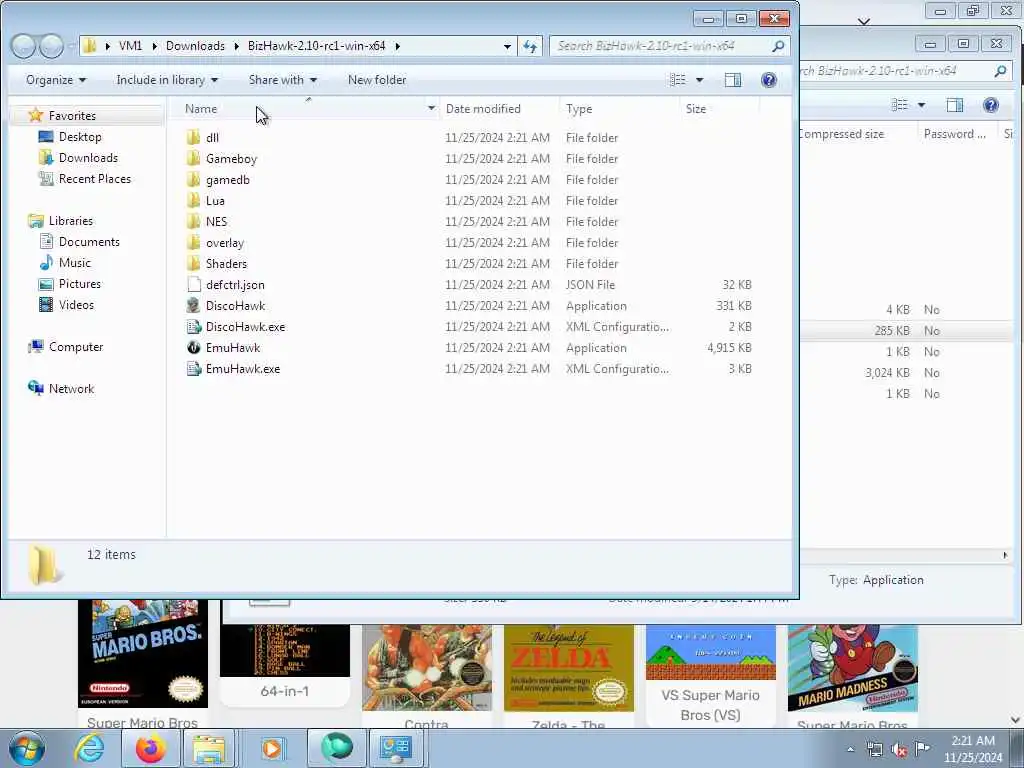This screenshot has height=768, width=1024.
Task: Change view using the front window's view icon
Action: (x=678, y=80)
